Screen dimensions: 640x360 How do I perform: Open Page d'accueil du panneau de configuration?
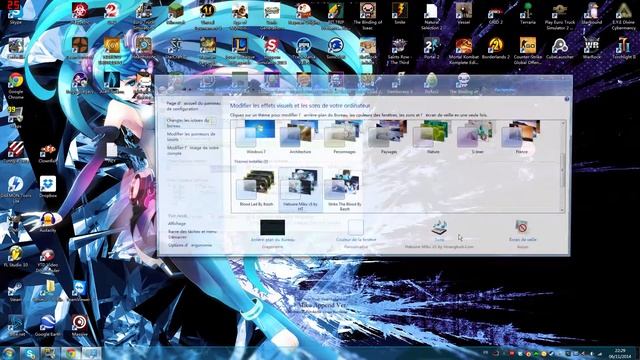coord(193,106)
